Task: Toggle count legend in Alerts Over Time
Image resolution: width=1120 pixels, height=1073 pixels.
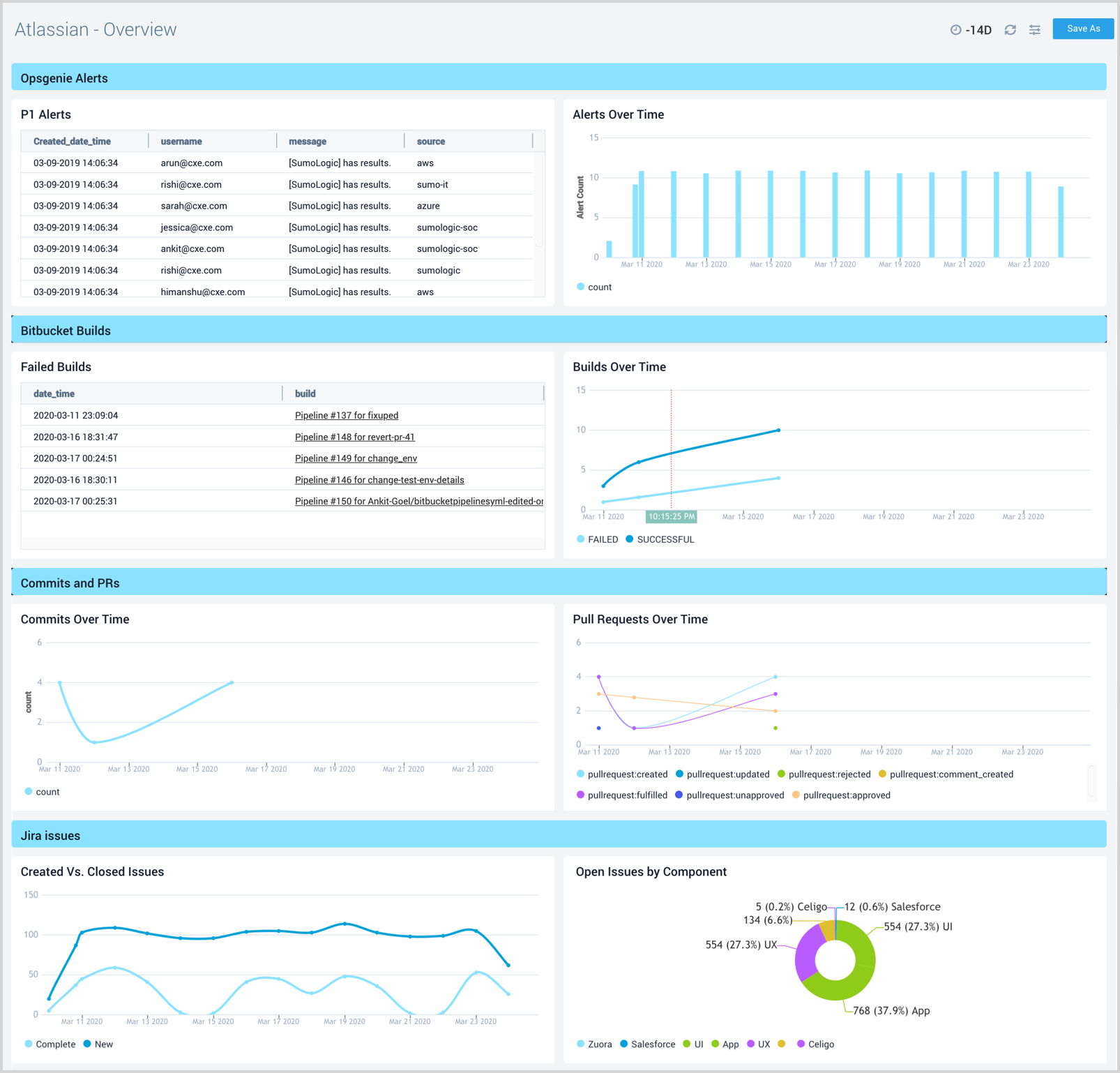Action: point(594,287)
